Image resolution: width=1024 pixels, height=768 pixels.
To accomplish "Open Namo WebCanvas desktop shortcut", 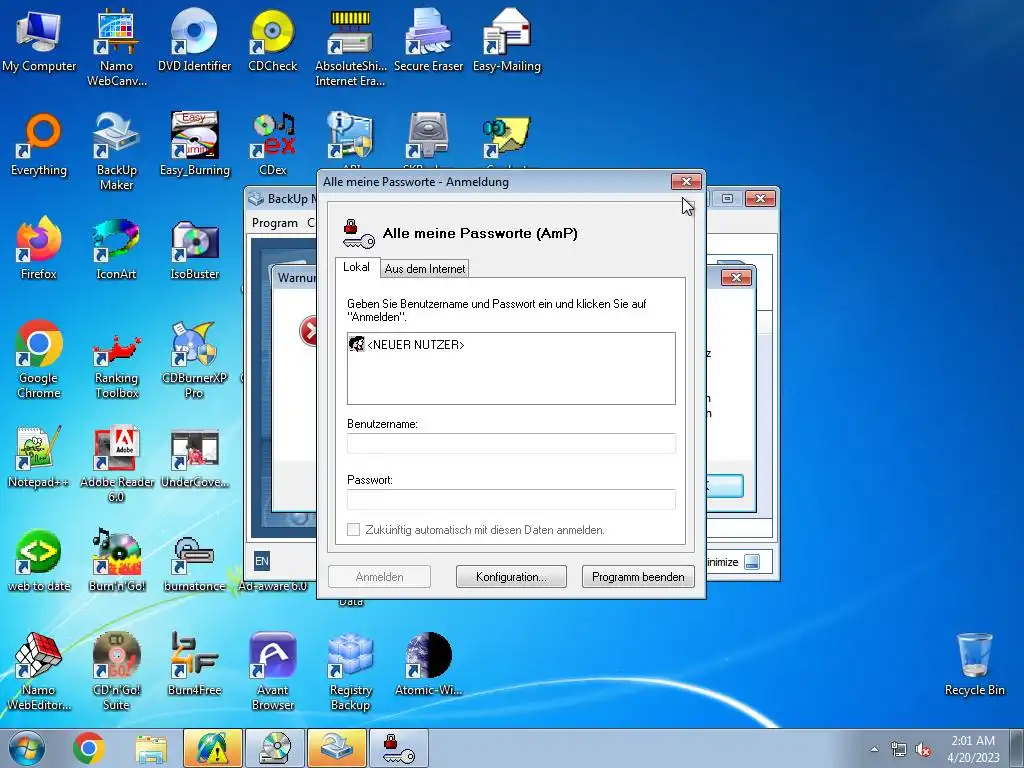I will [x=116, y=48].
